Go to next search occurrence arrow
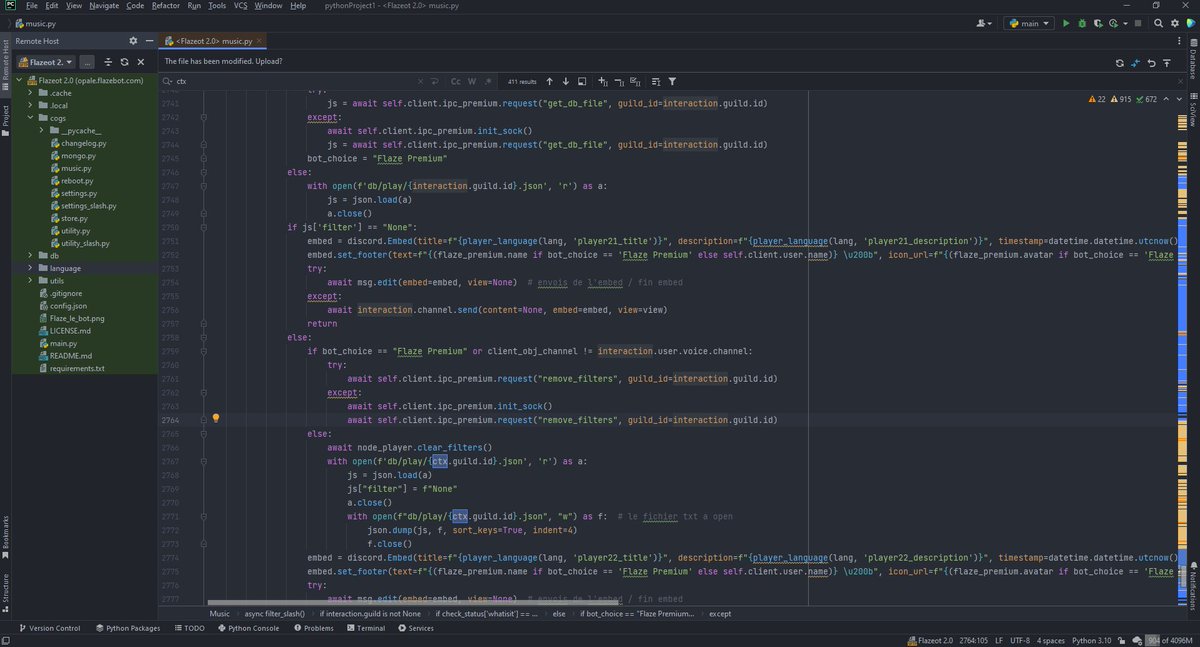The height and width of the screenshot is (647, 1200). click(x=566, y=81)
